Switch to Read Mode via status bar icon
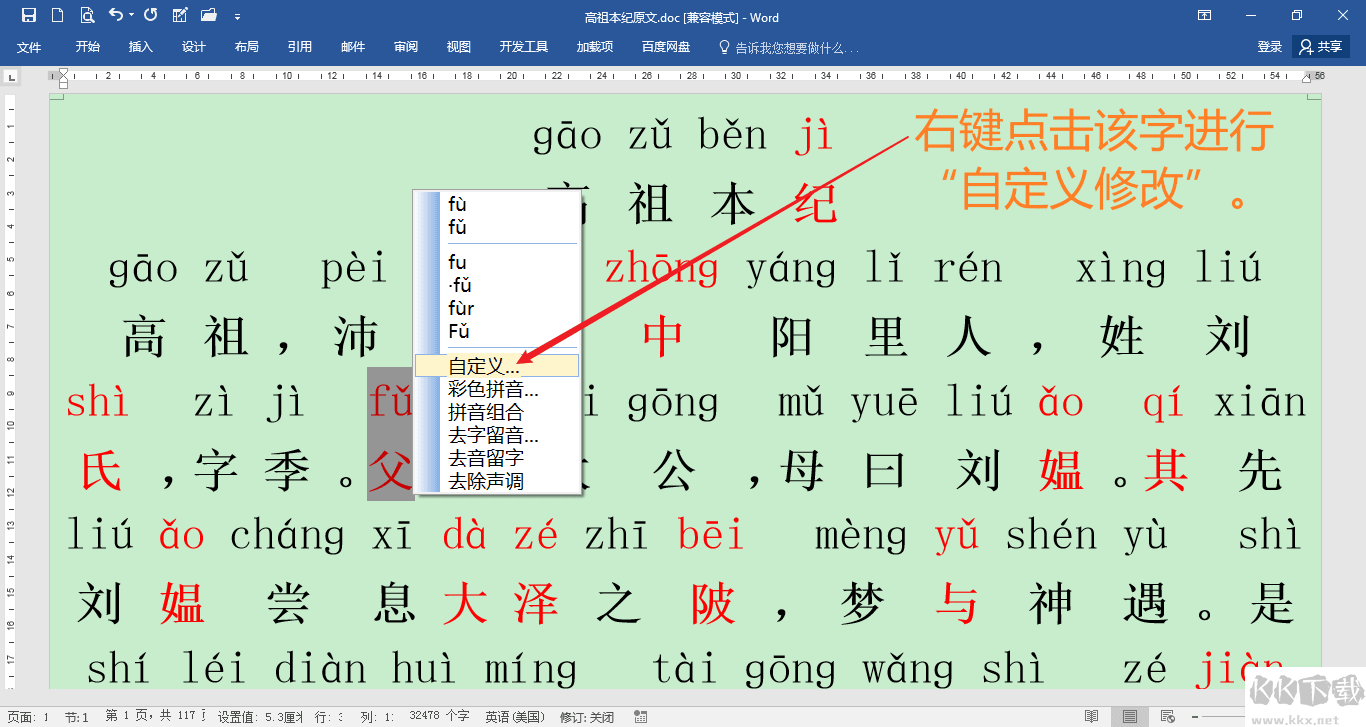This screenshot has width=1366, height=727. 1091,716
